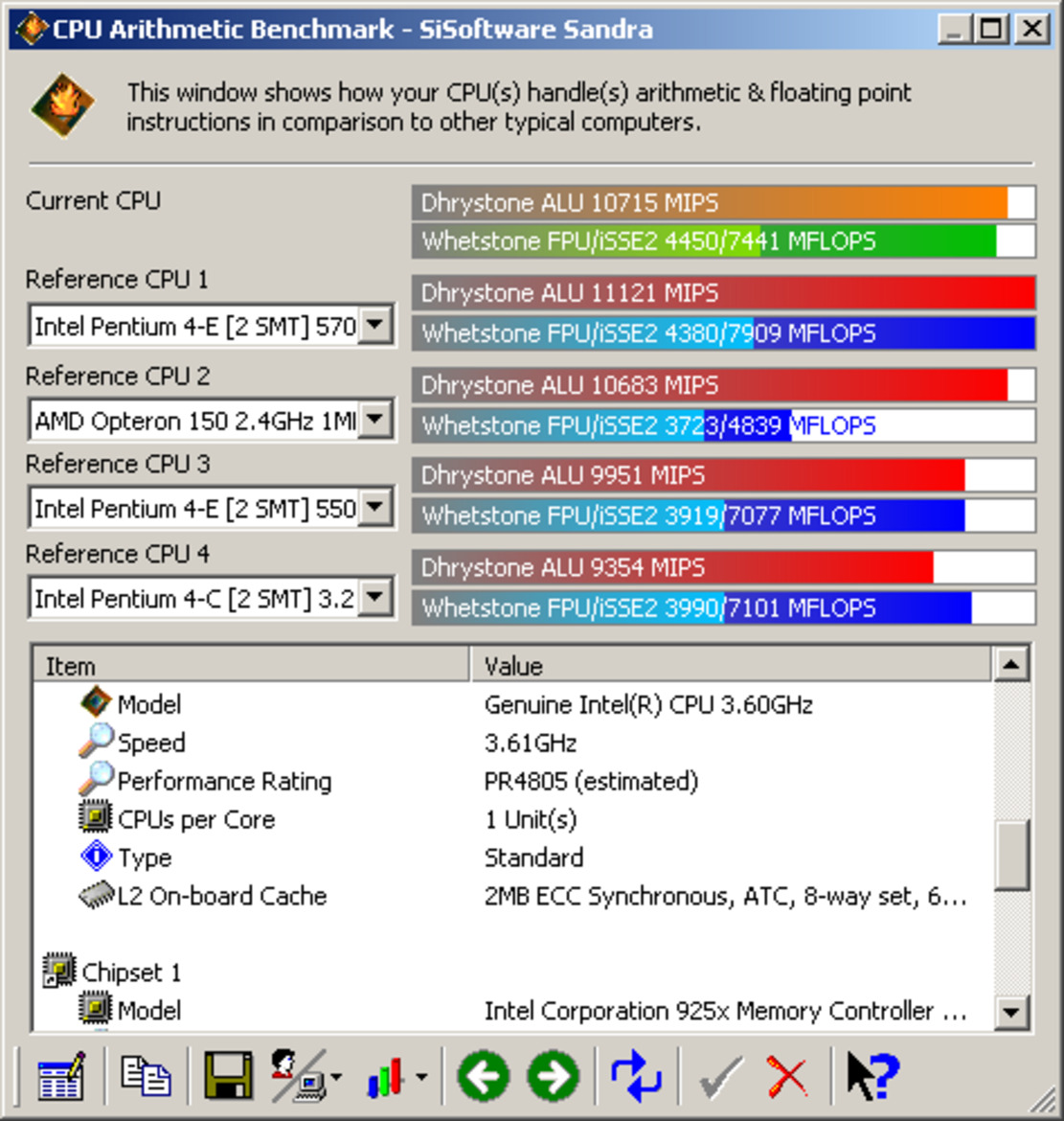Click list scrollbar down arrow
This screenshot has width=1064, height=1121.
tap(1011, 1011)
